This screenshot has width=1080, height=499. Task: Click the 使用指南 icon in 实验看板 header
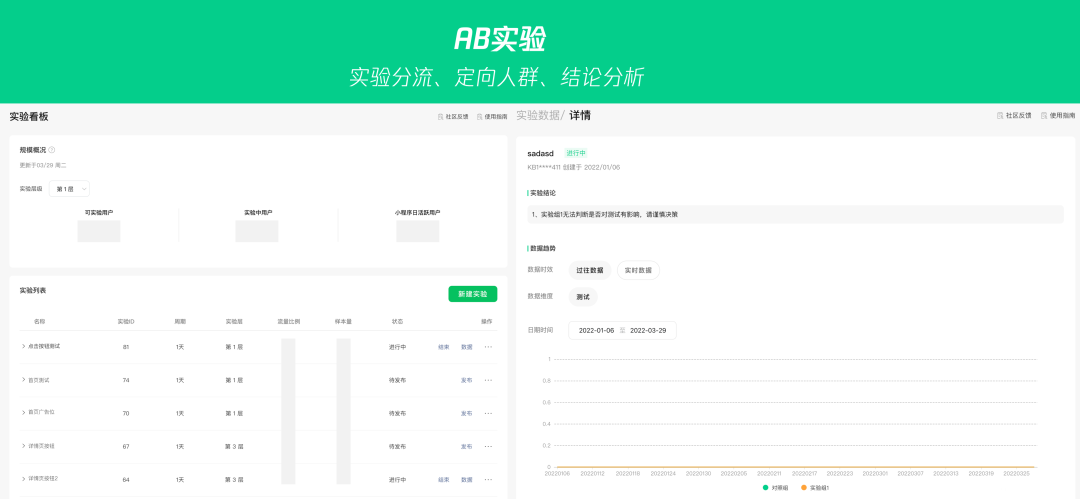tap(480, 116)
